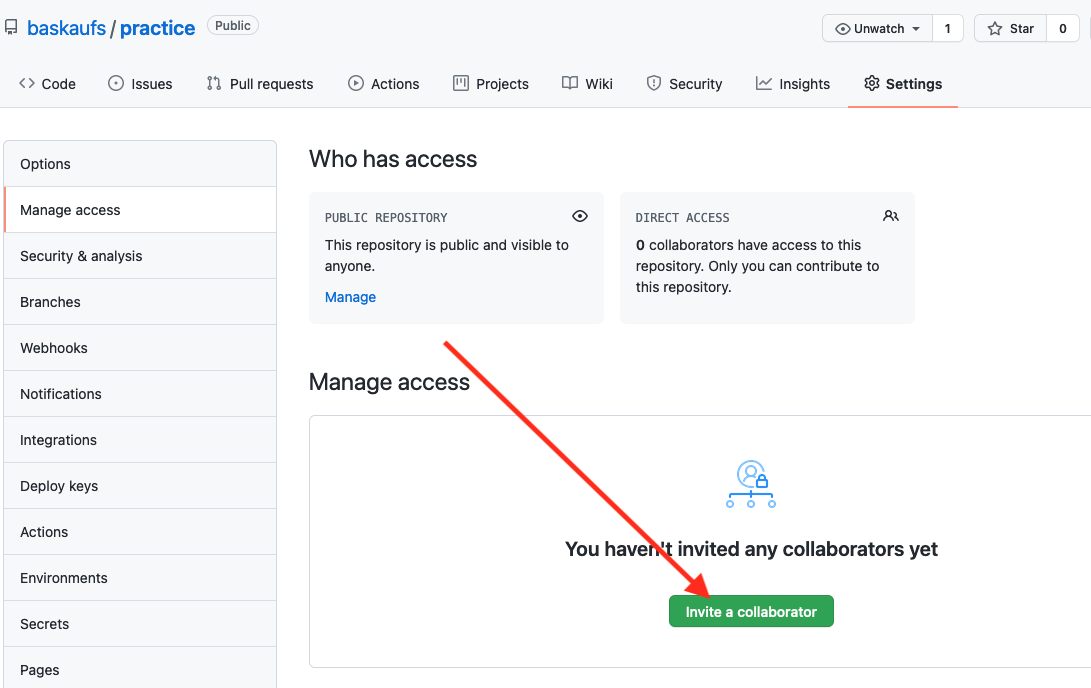Open Notifications settings
1091x688 pixels.
coord(140,394)
